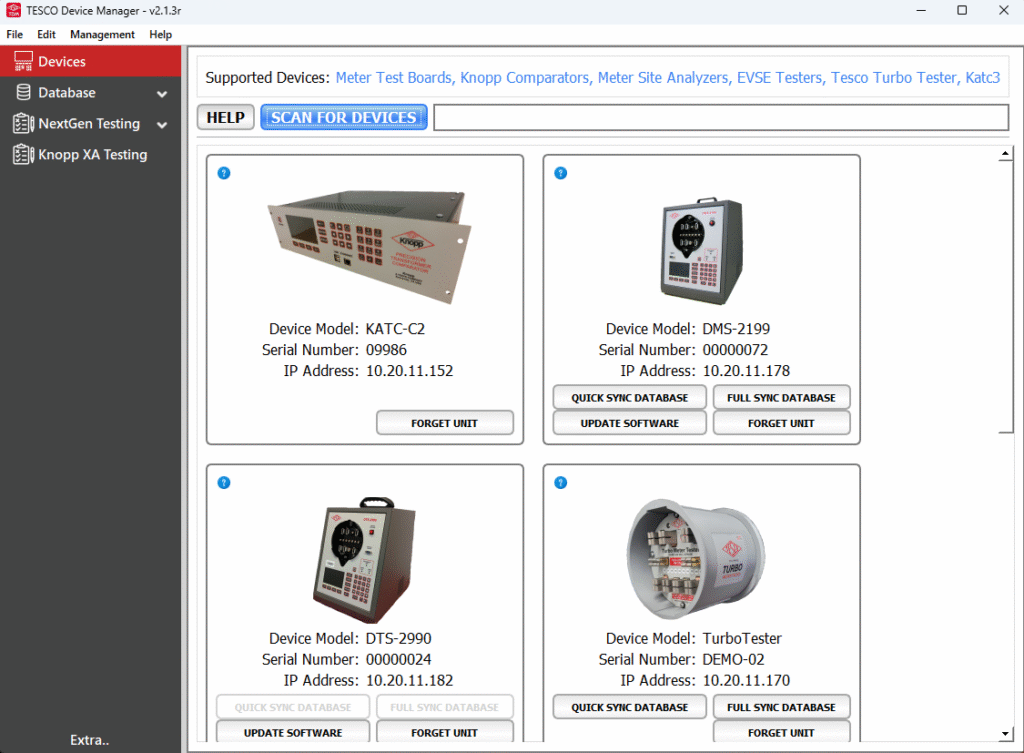Expand the Database sidebar section chevron
The image size is (1024, 753).
coord(162,94)
